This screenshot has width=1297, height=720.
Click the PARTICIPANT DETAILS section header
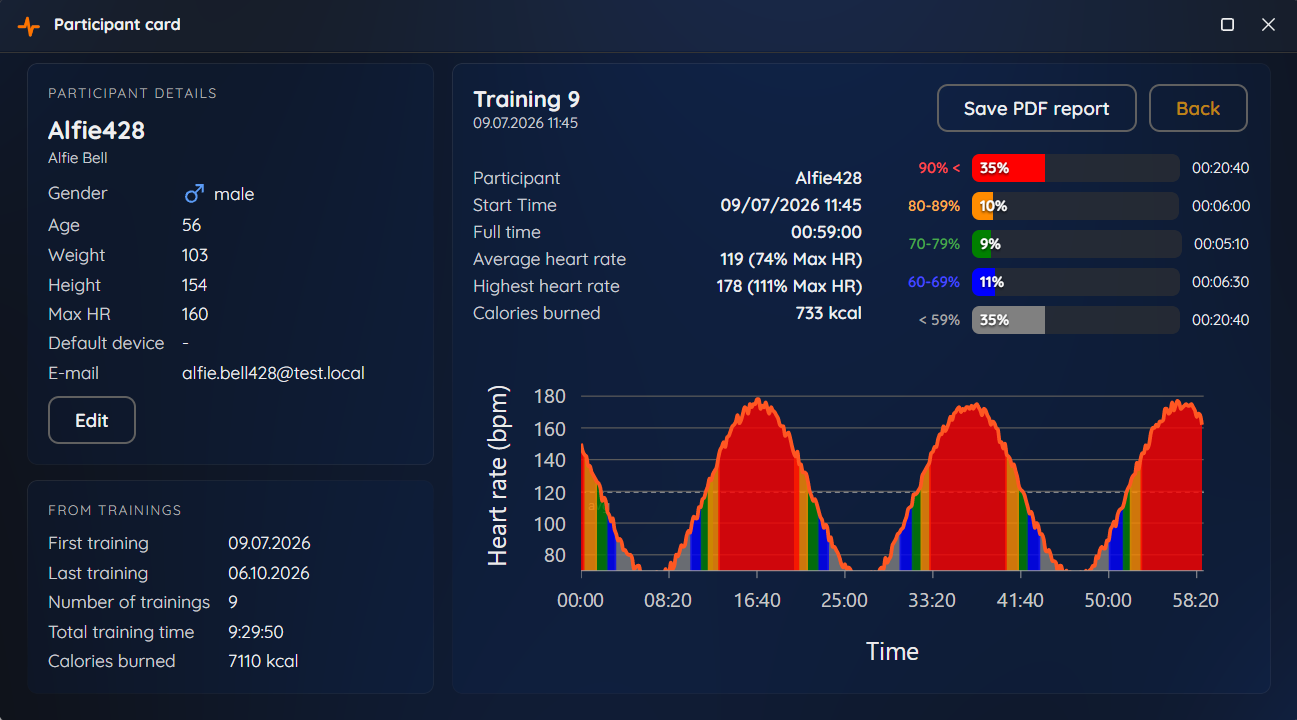point(132,93)
